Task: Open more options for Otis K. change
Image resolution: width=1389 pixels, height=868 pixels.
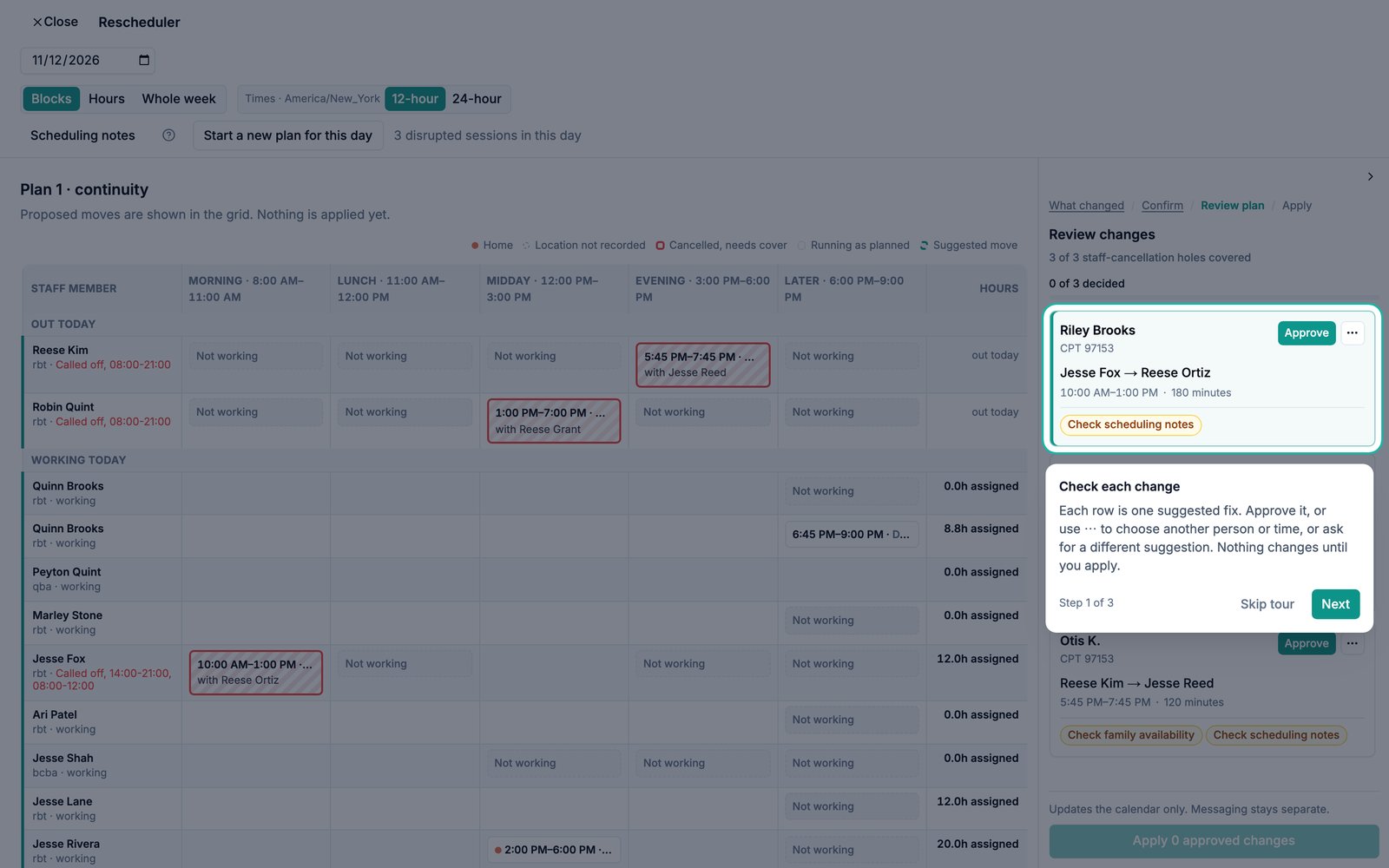Action: pos(1352,643)
